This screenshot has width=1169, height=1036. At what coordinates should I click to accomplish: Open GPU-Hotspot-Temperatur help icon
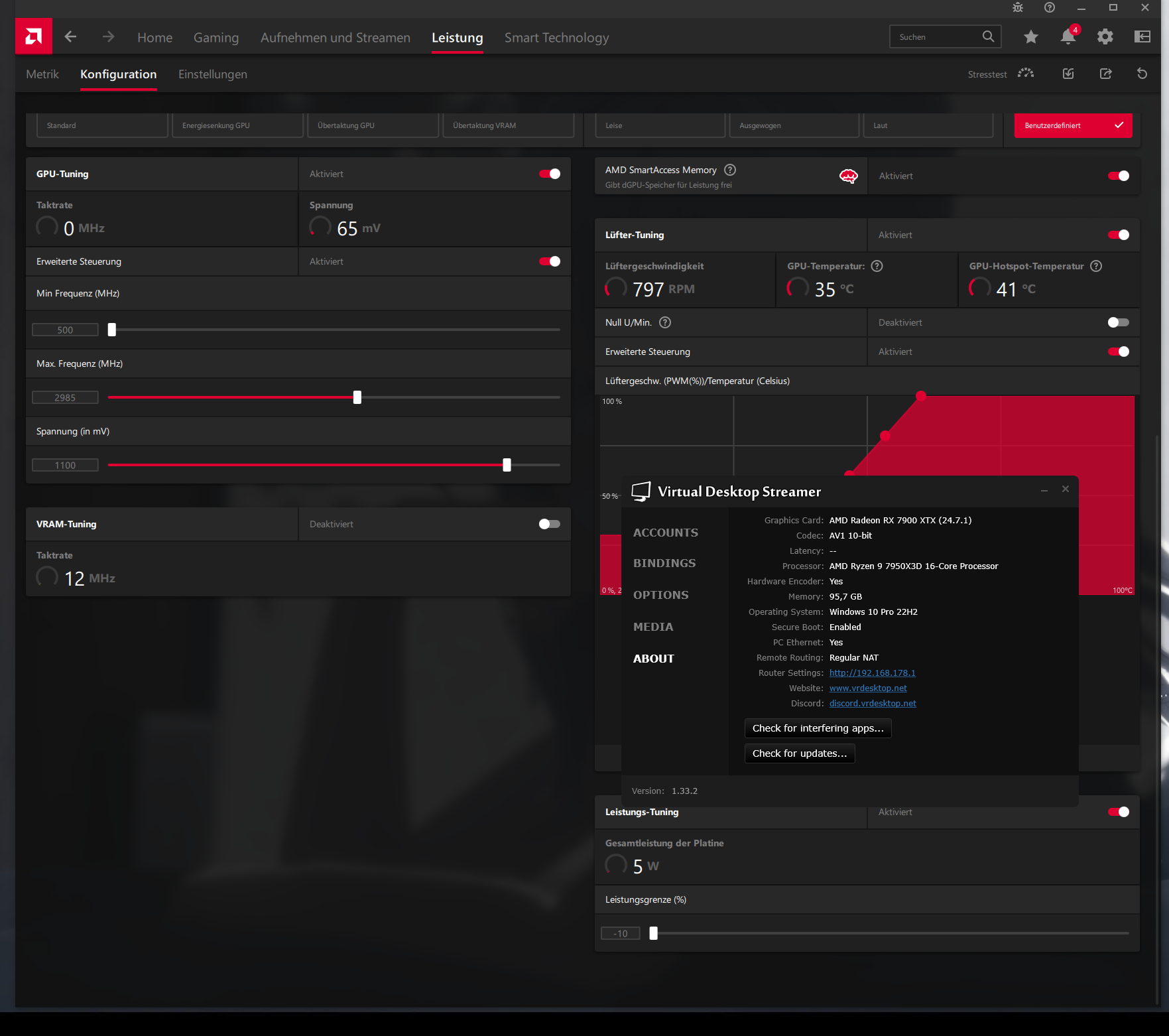tap(1096, 266)
